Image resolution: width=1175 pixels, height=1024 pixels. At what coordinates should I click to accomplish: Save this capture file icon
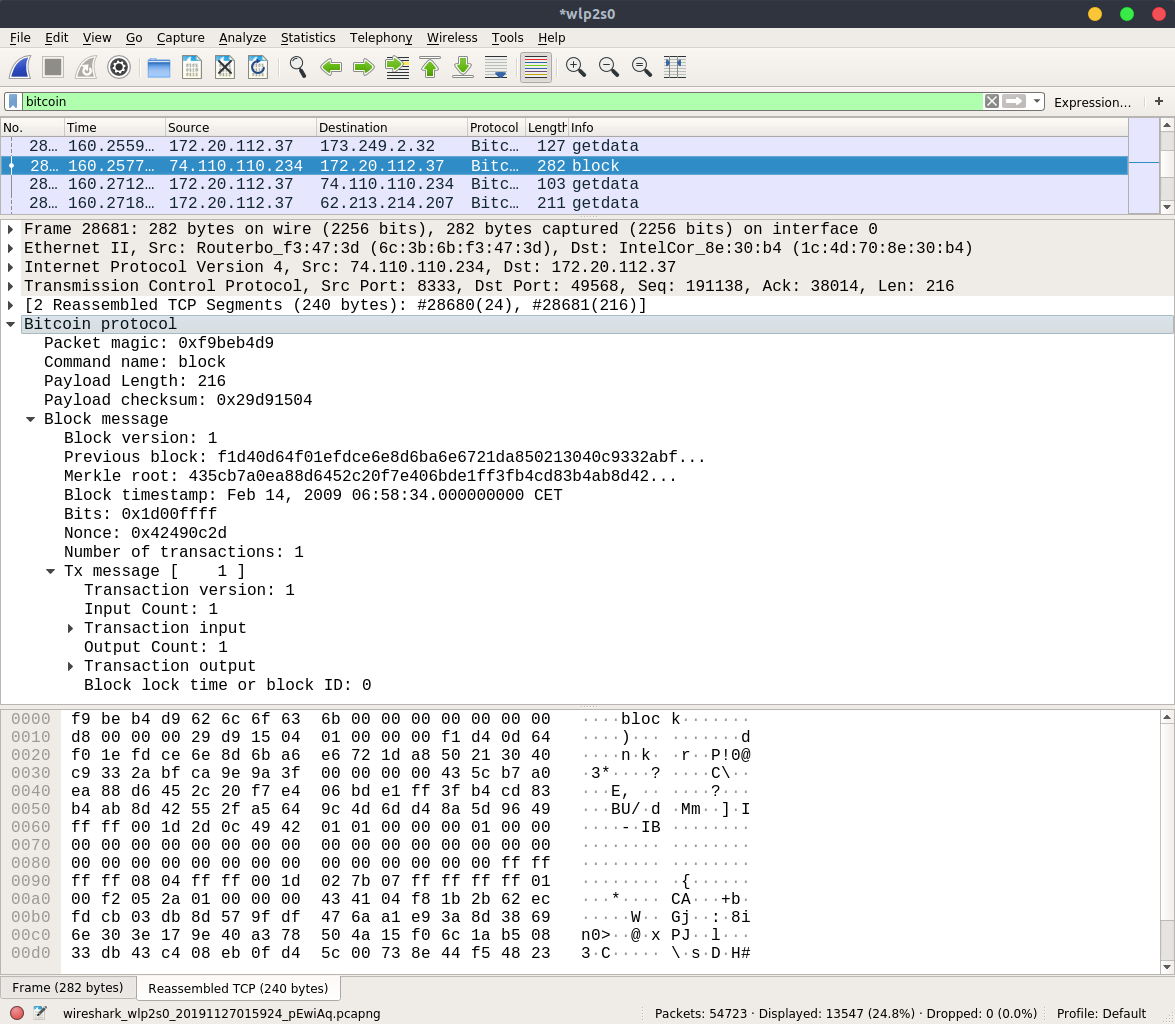tap(192, 67)
